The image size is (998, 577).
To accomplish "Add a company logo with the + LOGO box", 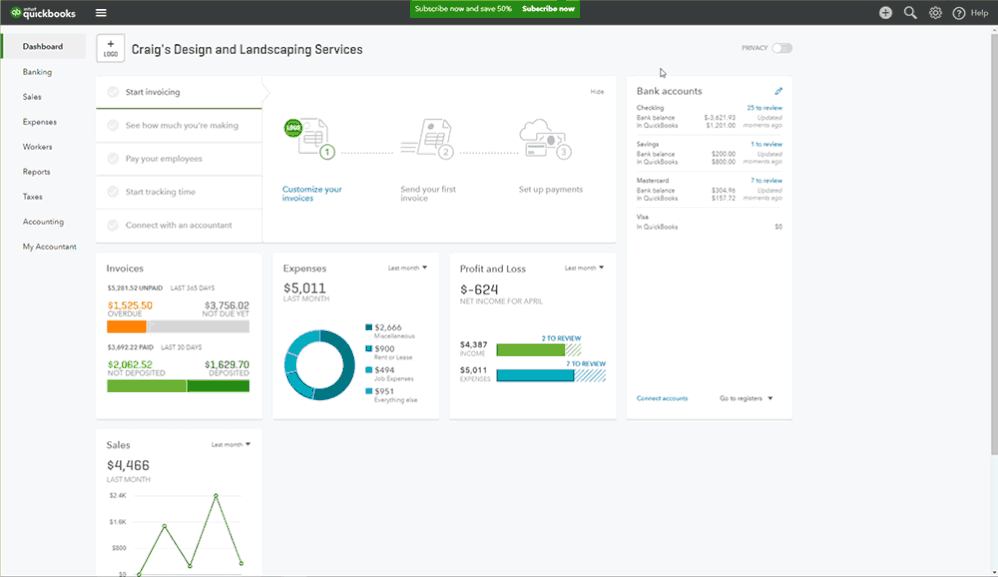I will [111, 48].
